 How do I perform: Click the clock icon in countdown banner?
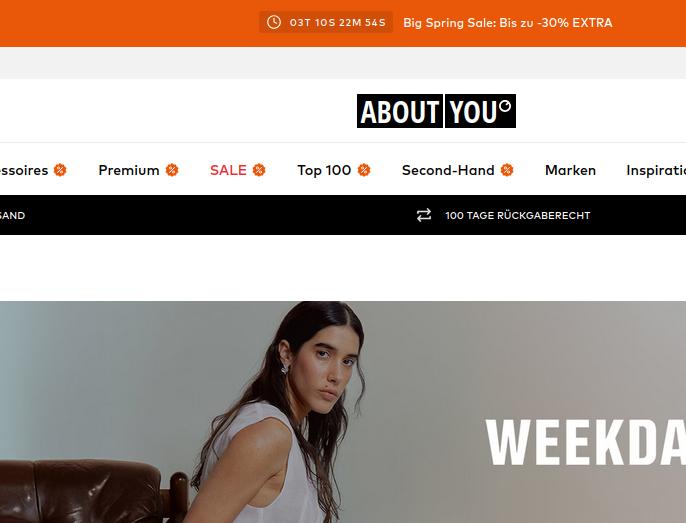click(274, 22)
